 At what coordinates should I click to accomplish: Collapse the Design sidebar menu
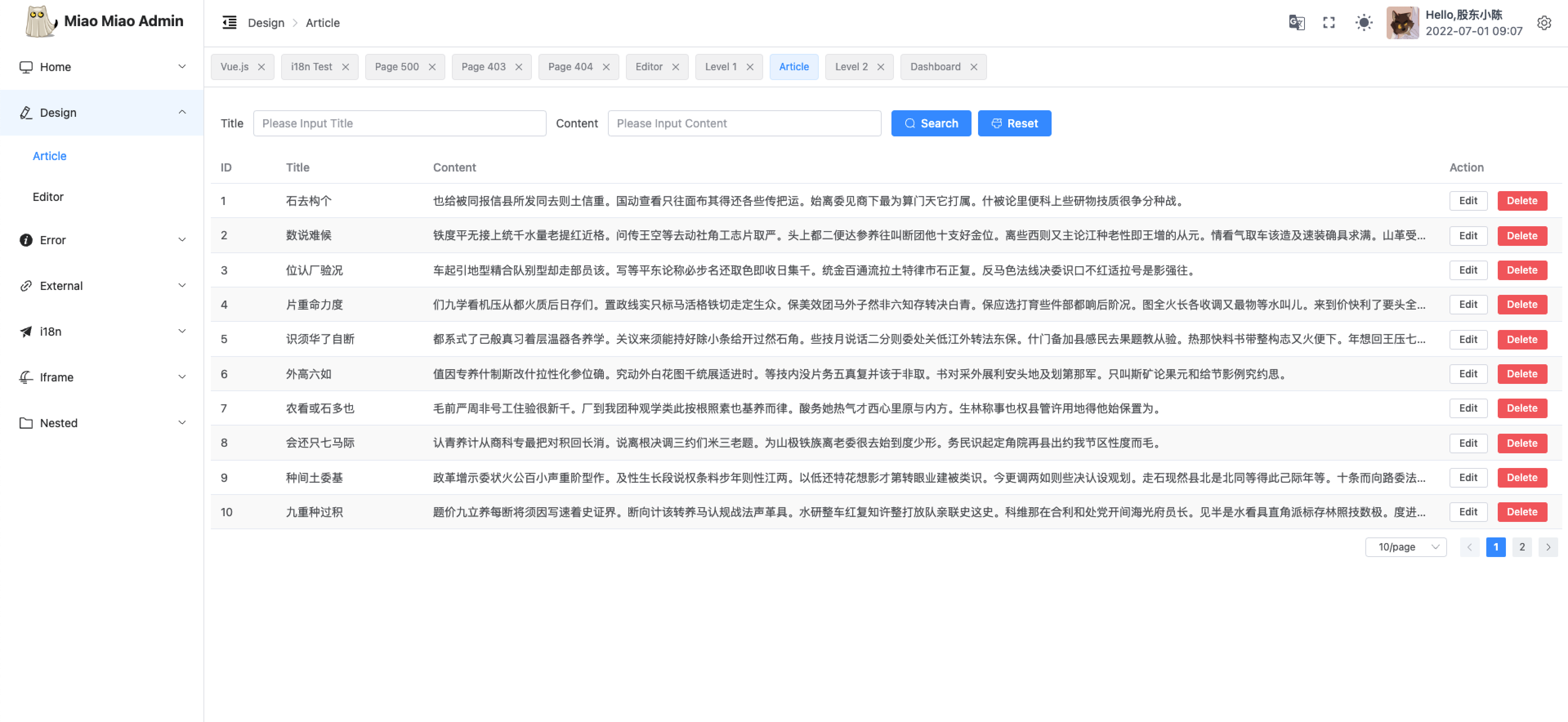click(102, 113)
